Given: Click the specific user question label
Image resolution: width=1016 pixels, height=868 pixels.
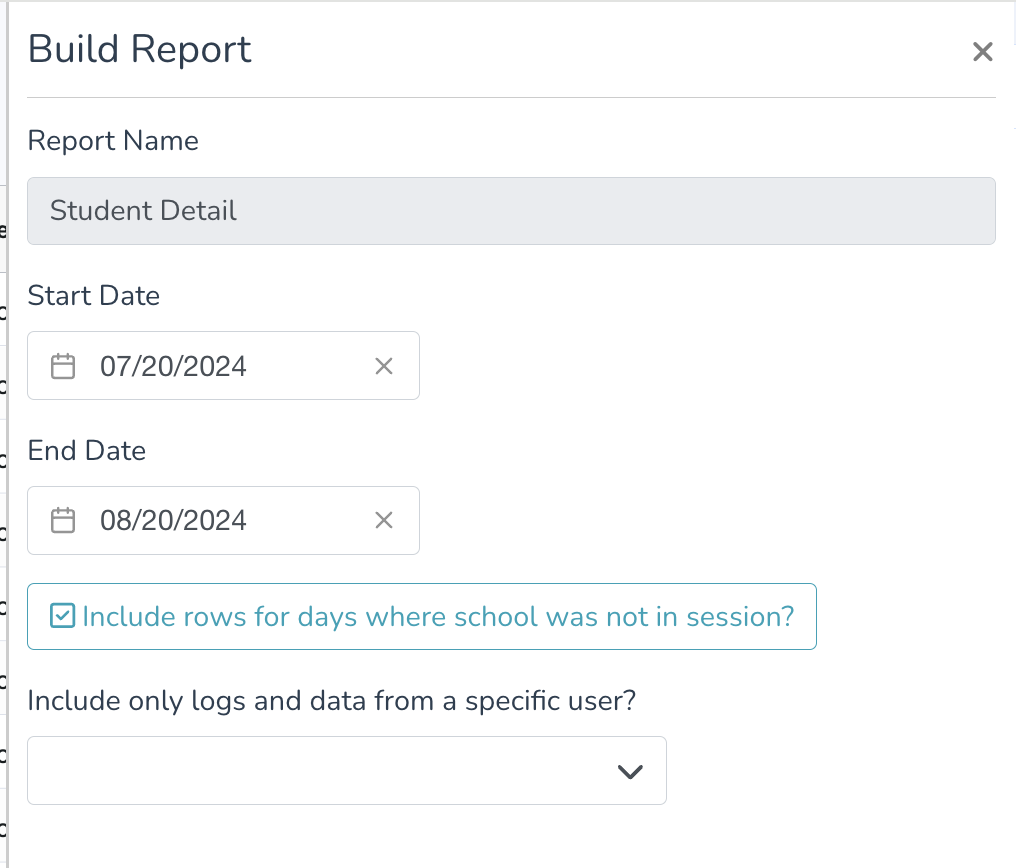Looking at the screenshot, I should pyautogui.click(x=332, y=701).
